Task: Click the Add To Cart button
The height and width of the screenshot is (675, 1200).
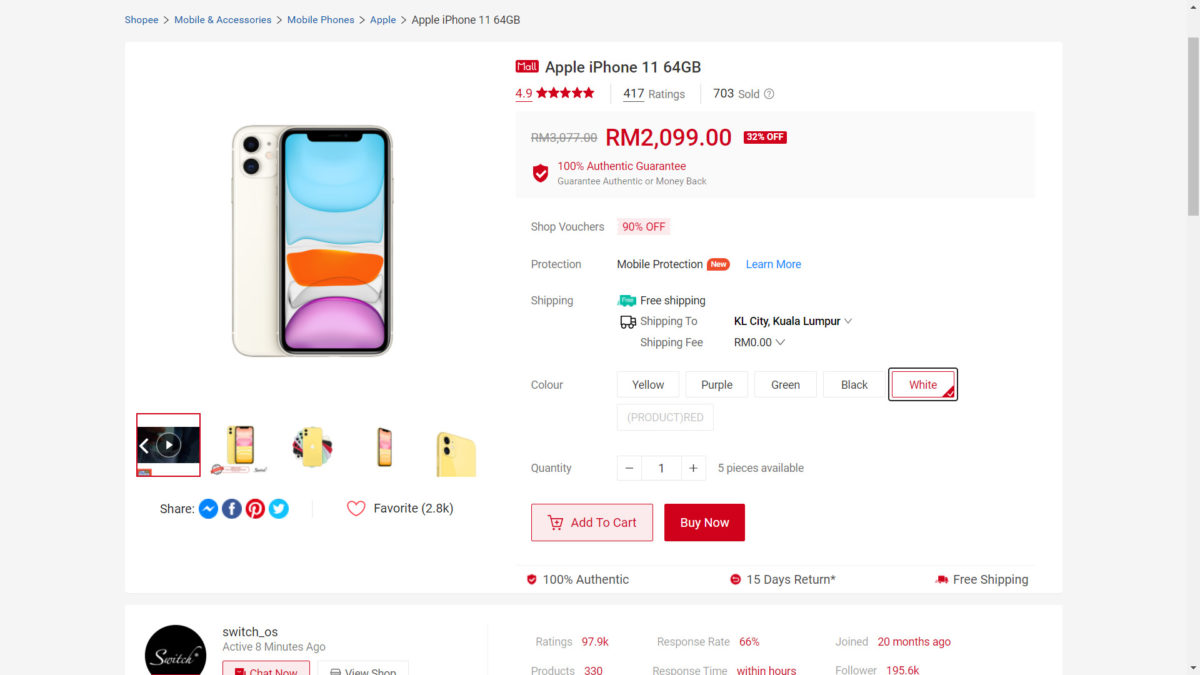Action: [592, 523]
